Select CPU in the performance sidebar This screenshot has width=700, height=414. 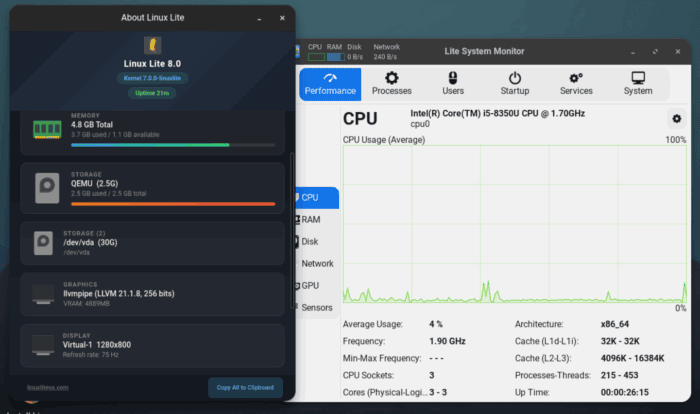click(317, 197)
